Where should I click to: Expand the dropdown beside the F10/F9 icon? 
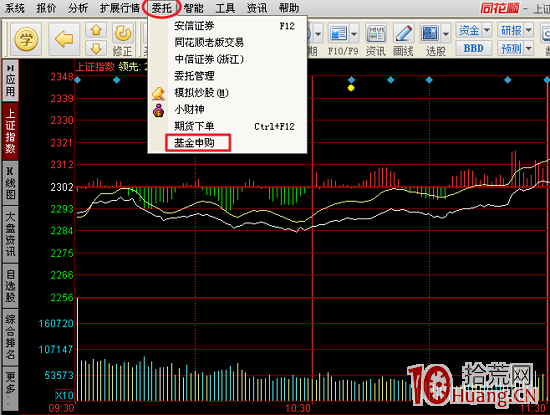pos(354,34)
